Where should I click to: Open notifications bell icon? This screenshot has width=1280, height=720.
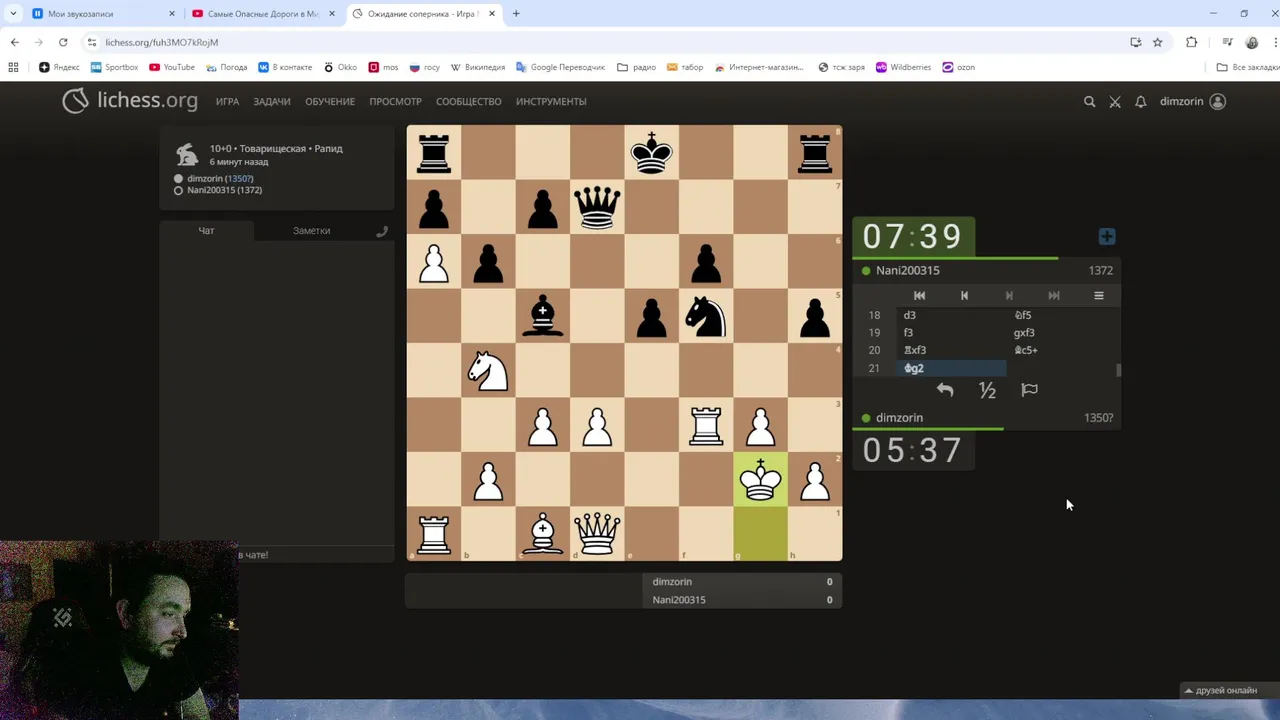(x=1140, y=101)
